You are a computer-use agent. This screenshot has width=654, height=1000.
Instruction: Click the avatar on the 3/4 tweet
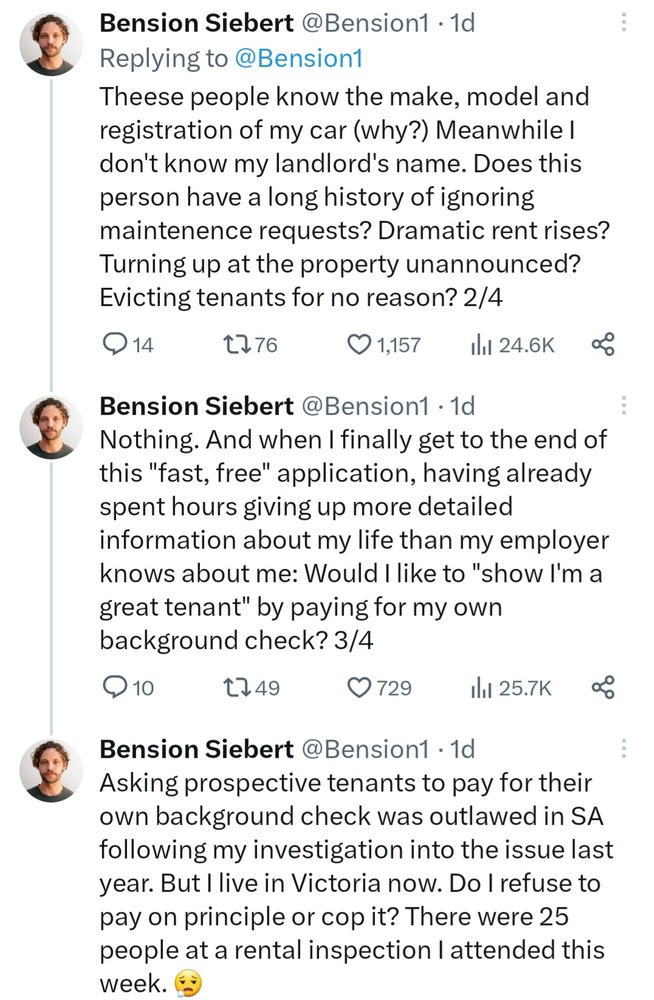[52, 428]
